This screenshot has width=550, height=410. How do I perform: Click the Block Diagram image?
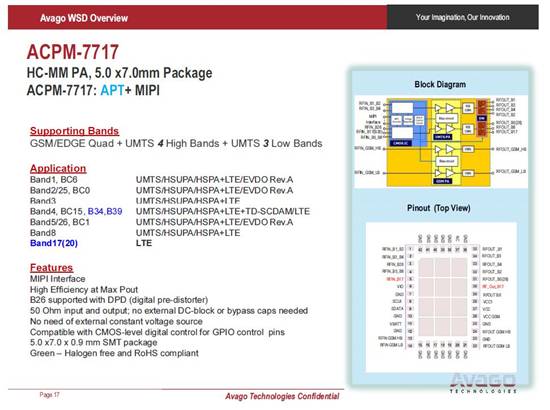[x=440, y=142]
